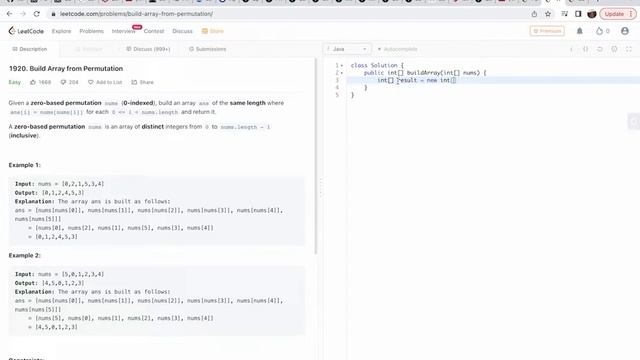
Task: Open the browser media controls icon
Action: pyautogui.click(x=564, y=14)
